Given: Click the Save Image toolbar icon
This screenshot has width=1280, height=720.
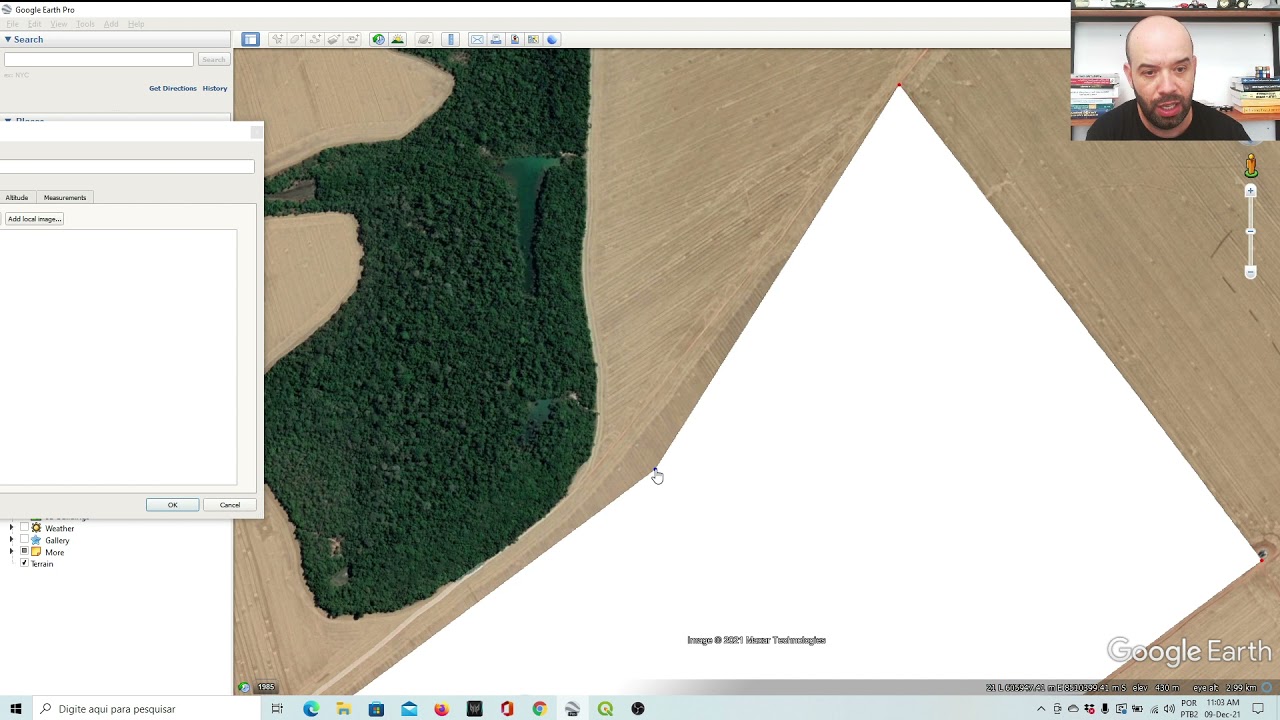Looking at the screenshot, I should pyautogui.click(x=515, y=39).
